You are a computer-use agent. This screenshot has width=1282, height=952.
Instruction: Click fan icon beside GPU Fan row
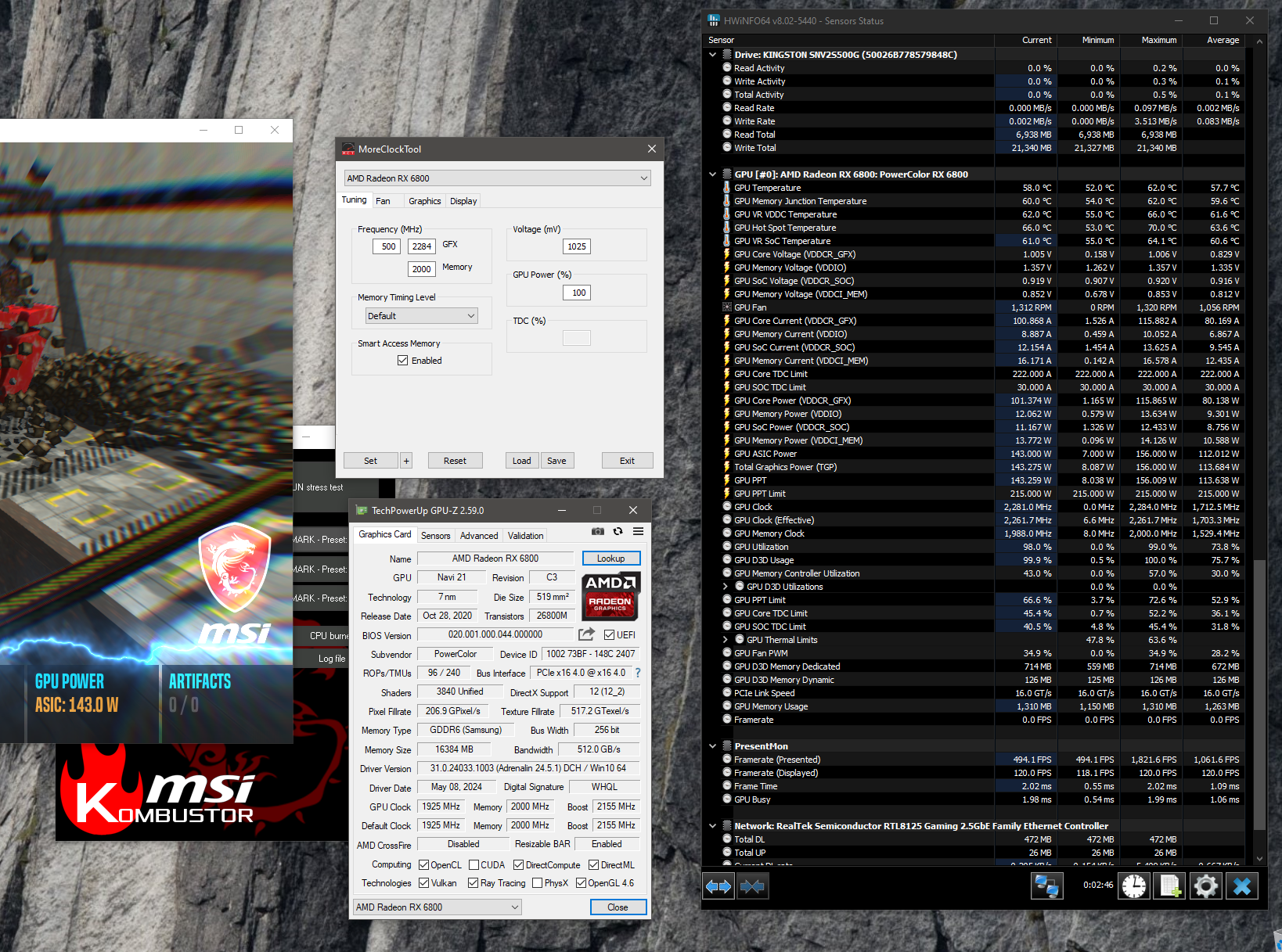click(x=727, y=307)
